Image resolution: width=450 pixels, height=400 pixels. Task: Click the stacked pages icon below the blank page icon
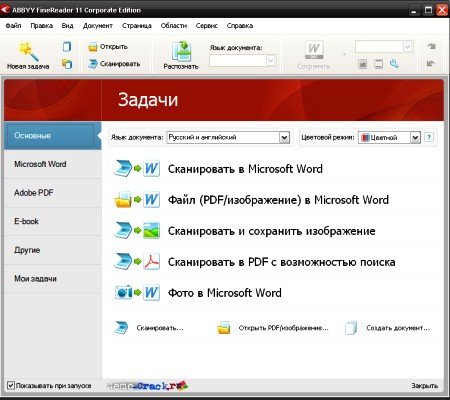coord(67,63)
